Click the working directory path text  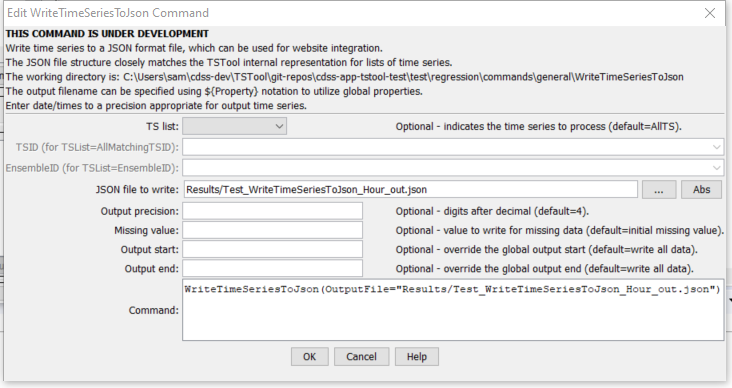(x=403, y=77)
